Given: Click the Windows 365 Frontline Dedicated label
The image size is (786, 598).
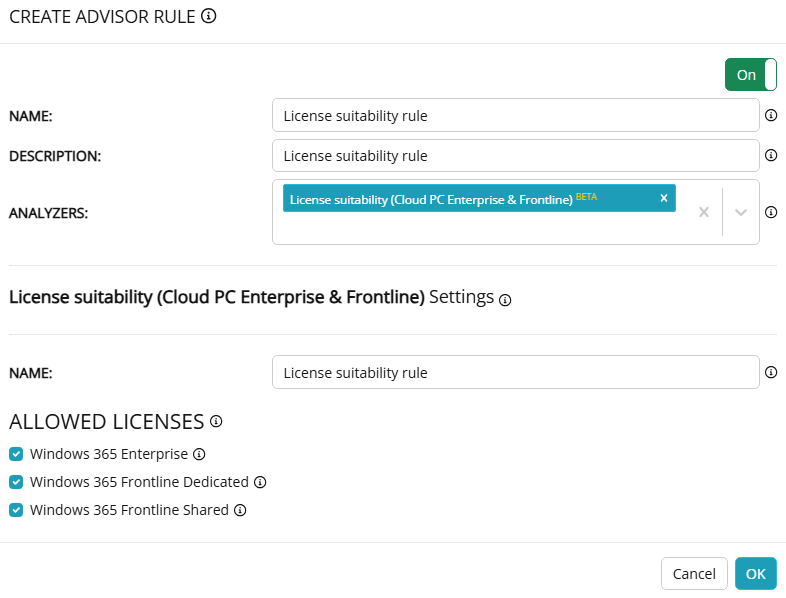Looking at the screenshot, I should pyautogui.click(x=139, y=482).
